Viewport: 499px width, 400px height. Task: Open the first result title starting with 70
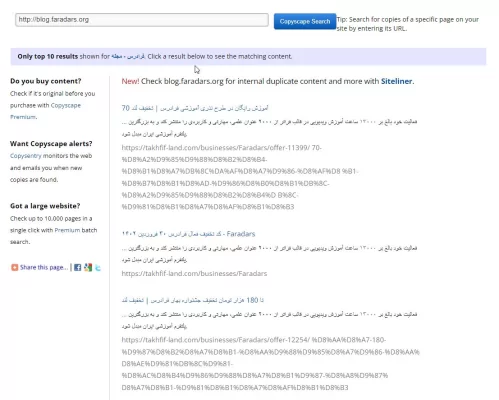195,108
